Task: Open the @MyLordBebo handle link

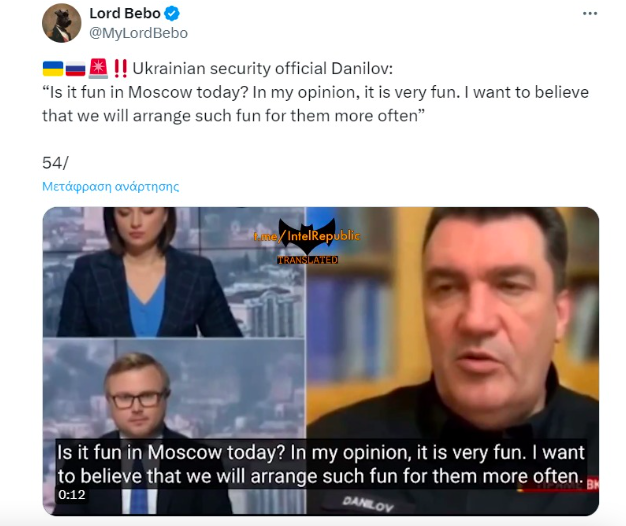Action: click(138, 33)
